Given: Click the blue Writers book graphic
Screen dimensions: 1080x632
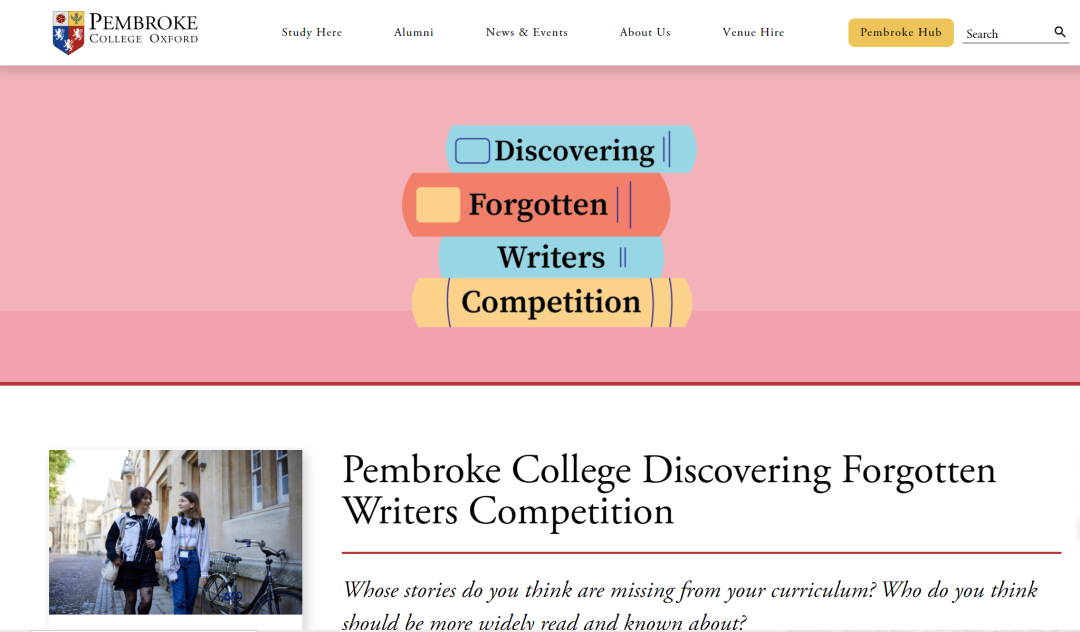Looking at the screenshot, I should point(551,257).
